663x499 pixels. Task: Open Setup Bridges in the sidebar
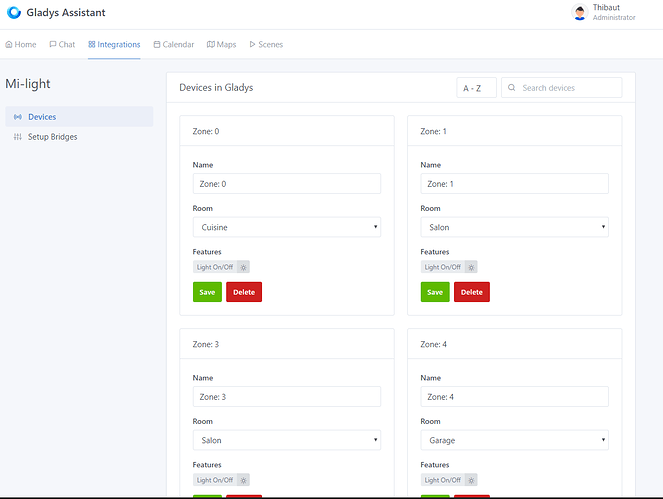79,137
